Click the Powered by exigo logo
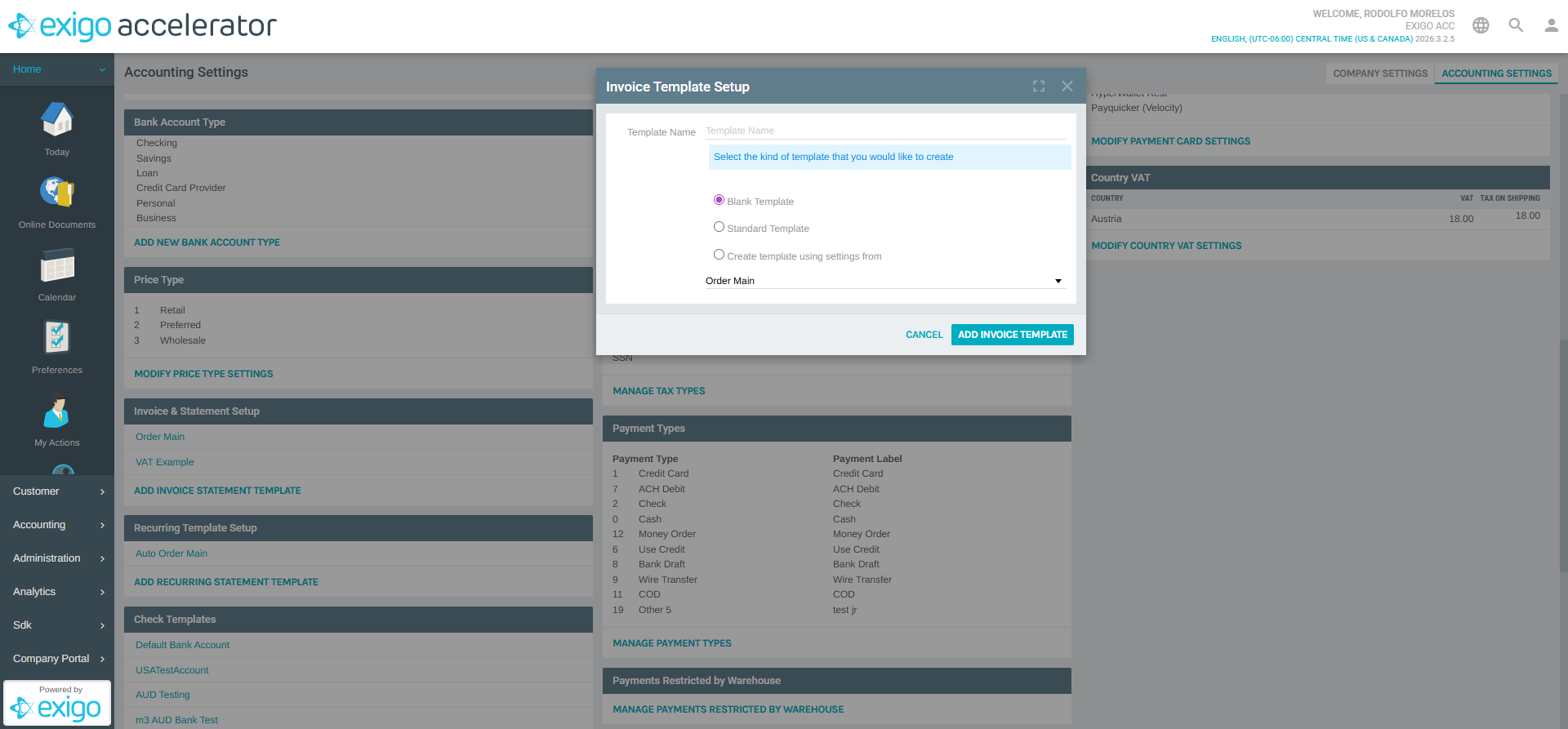Screen dimensions: 1568x729 point(57,703)
